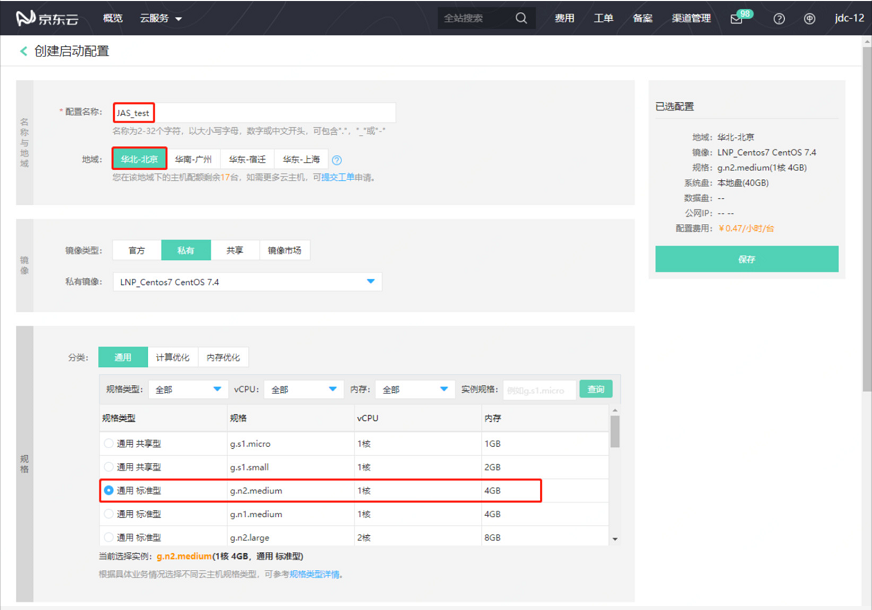Click the spec table scroll down arrow

click(615, 539)
